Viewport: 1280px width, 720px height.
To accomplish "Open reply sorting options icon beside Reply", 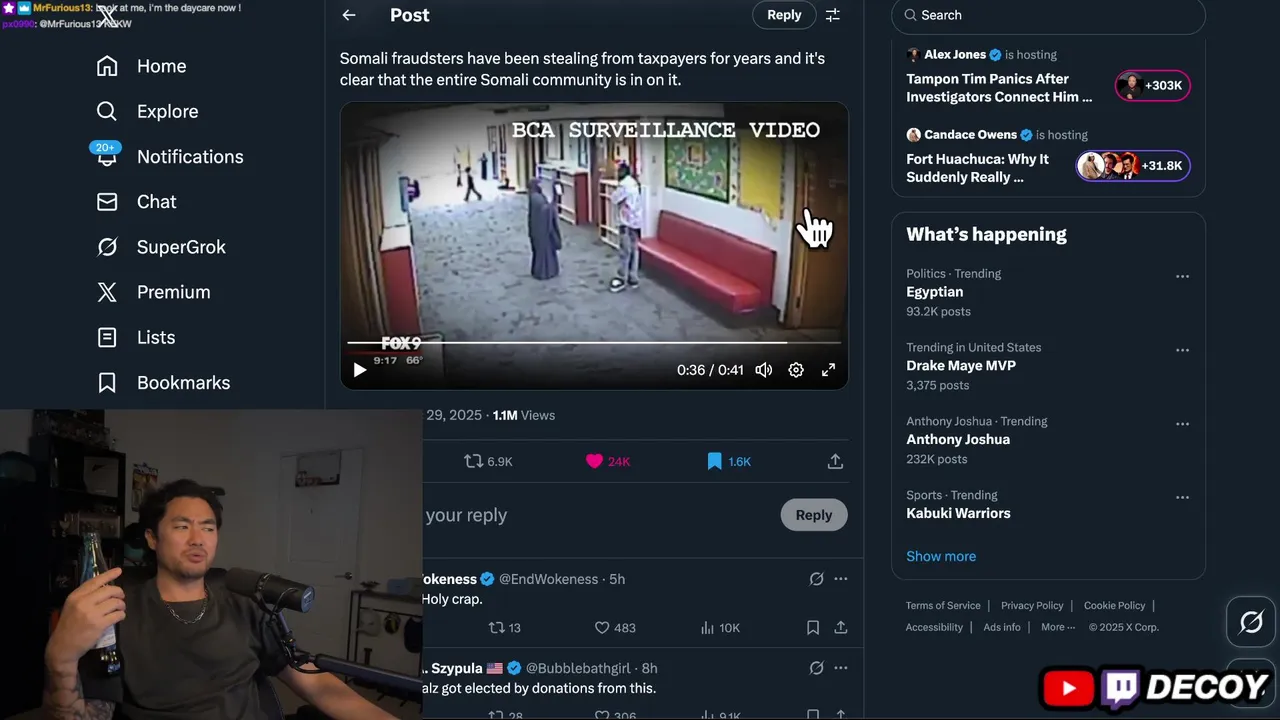I will [832, 15].
